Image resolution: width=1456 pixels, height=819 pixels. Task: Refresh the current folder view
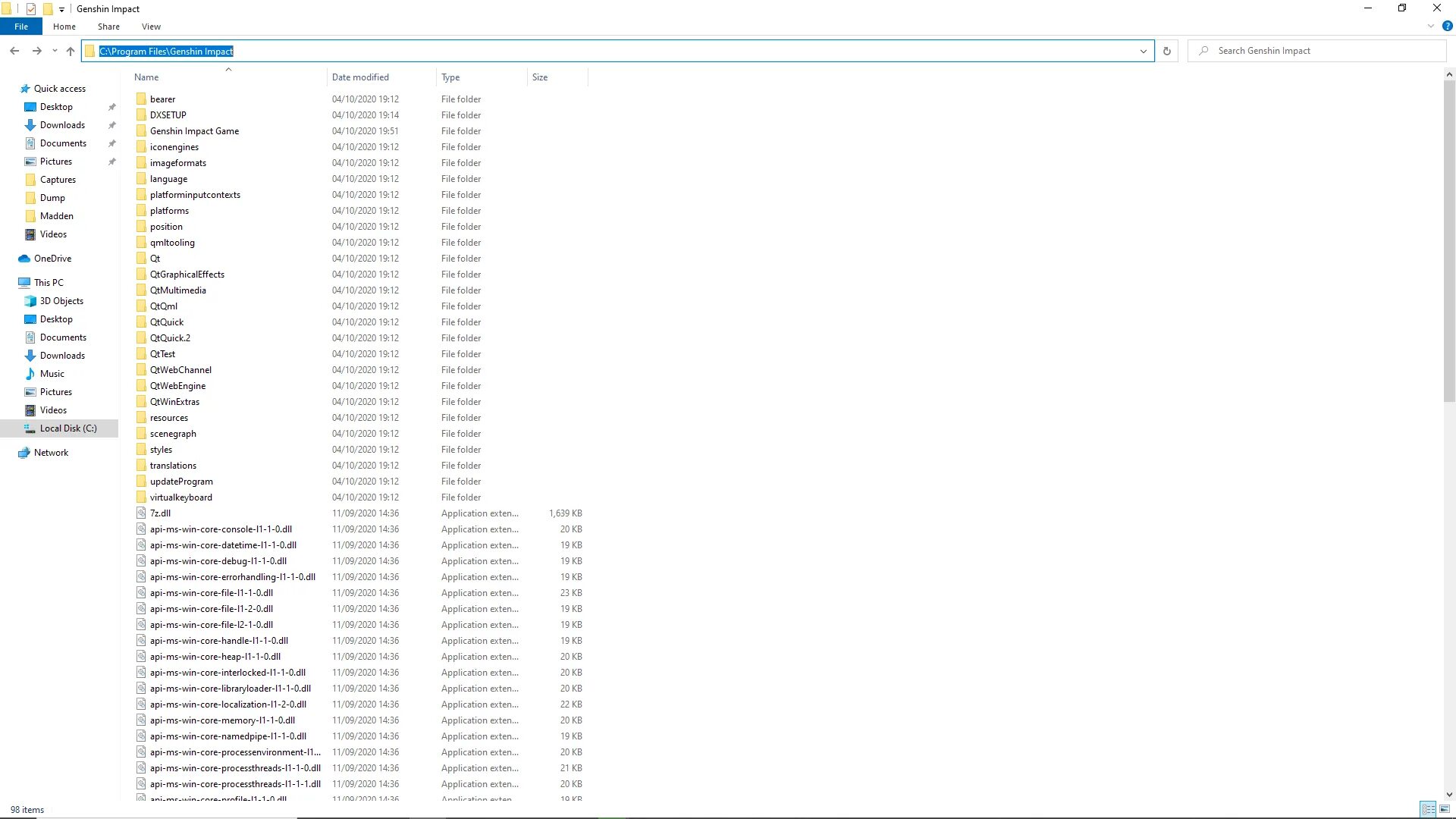[1166, 51]
